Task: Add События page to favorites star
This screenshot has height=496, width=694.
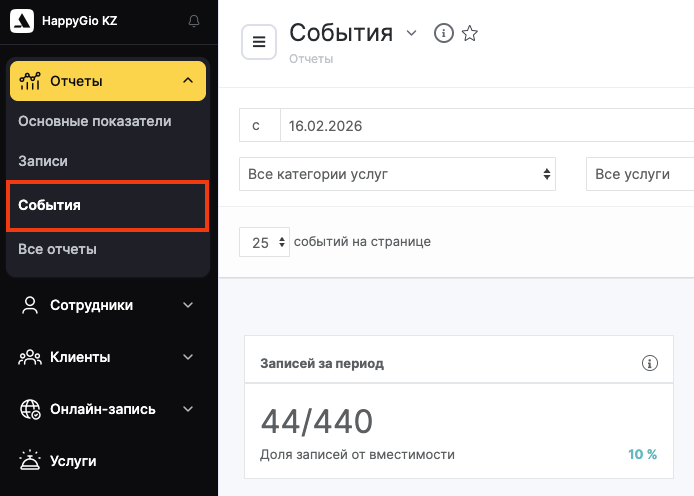Action: [x=469, y=34]
